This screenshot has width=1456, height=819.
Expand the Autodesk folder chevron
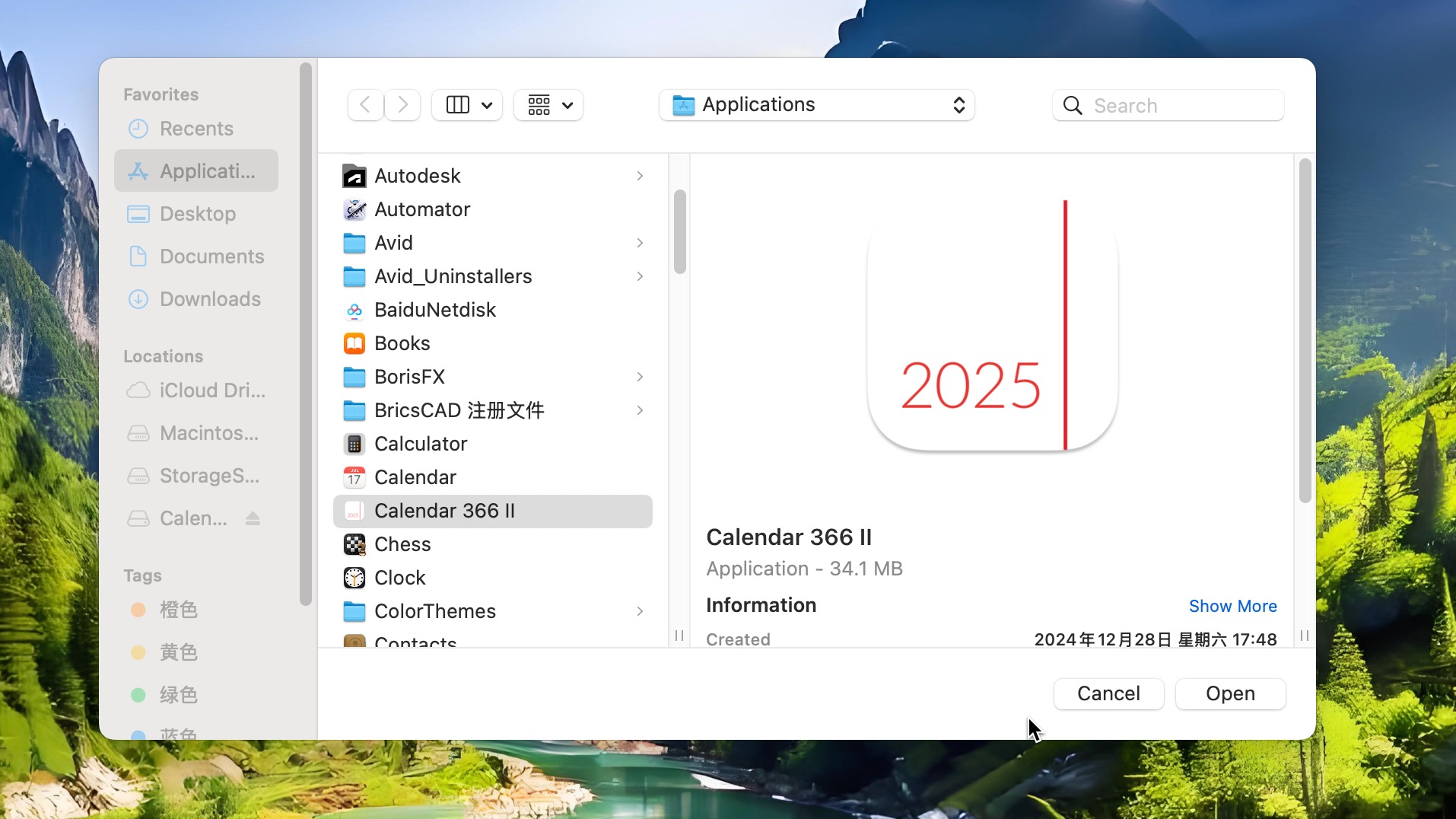(640, 176)
